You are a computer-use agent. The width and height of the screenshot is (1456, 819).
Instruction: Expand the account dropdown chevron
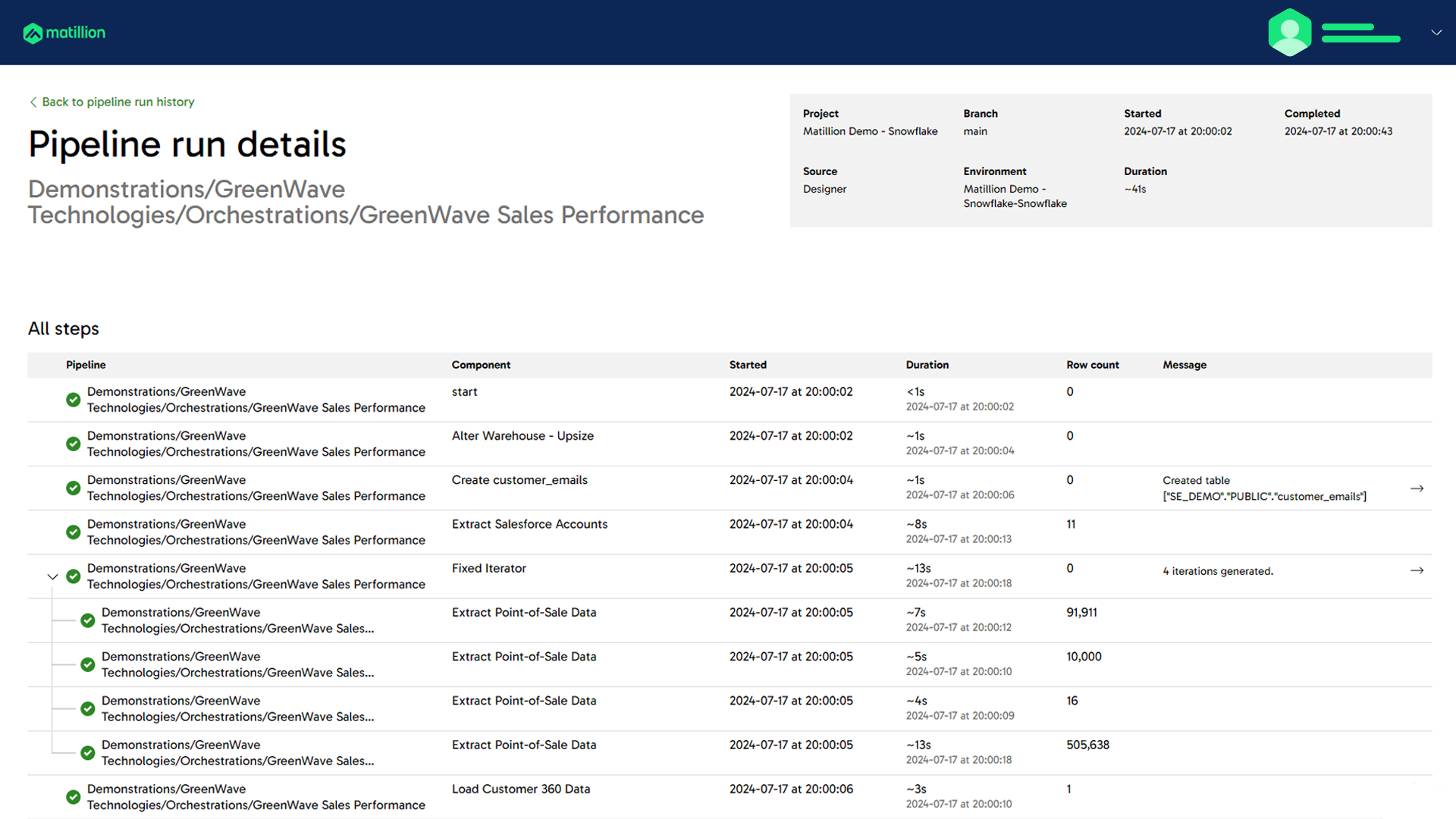point(1436,33)
